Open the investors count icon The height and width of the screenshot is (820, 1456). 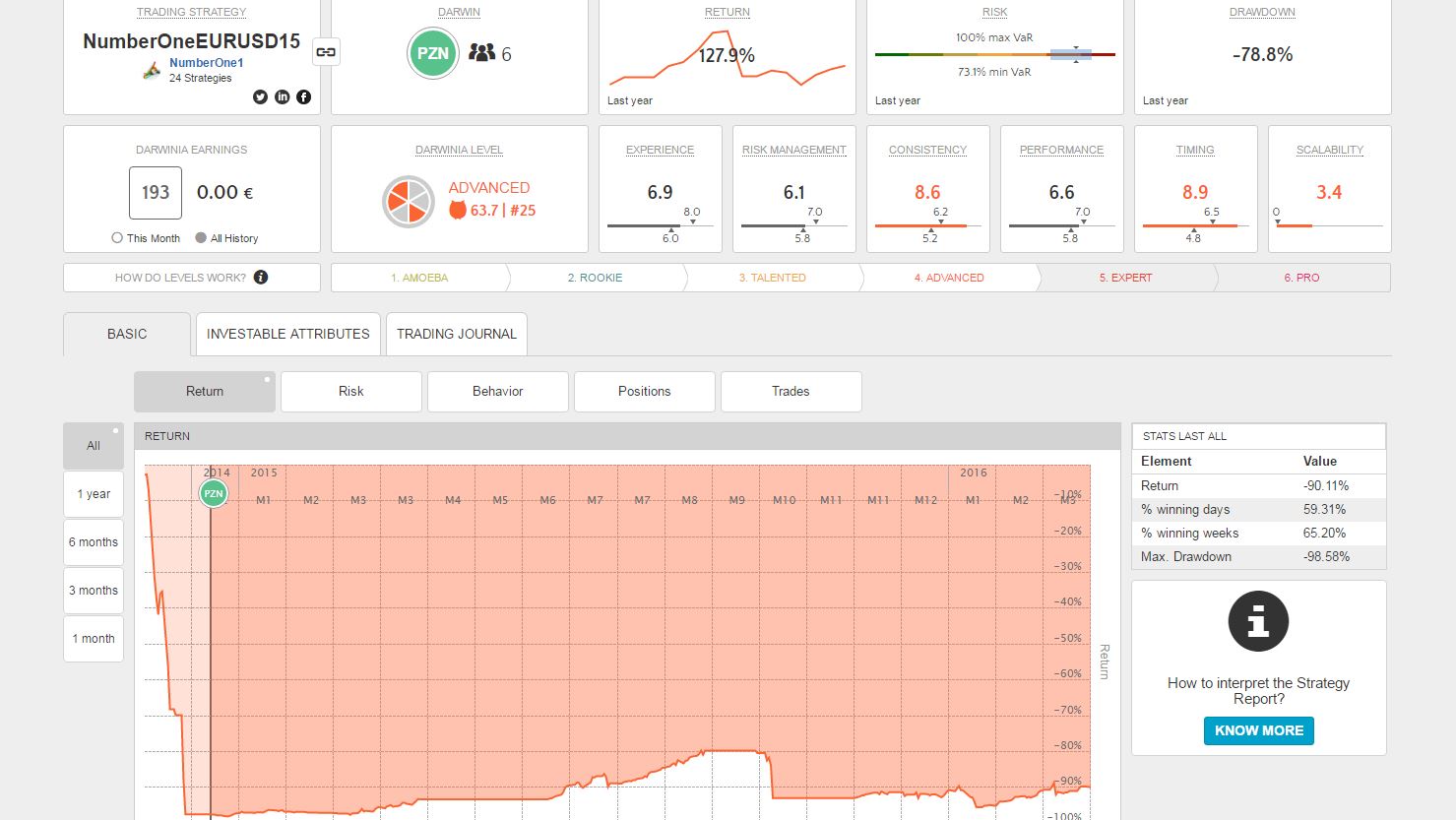[x=481, y=53]
